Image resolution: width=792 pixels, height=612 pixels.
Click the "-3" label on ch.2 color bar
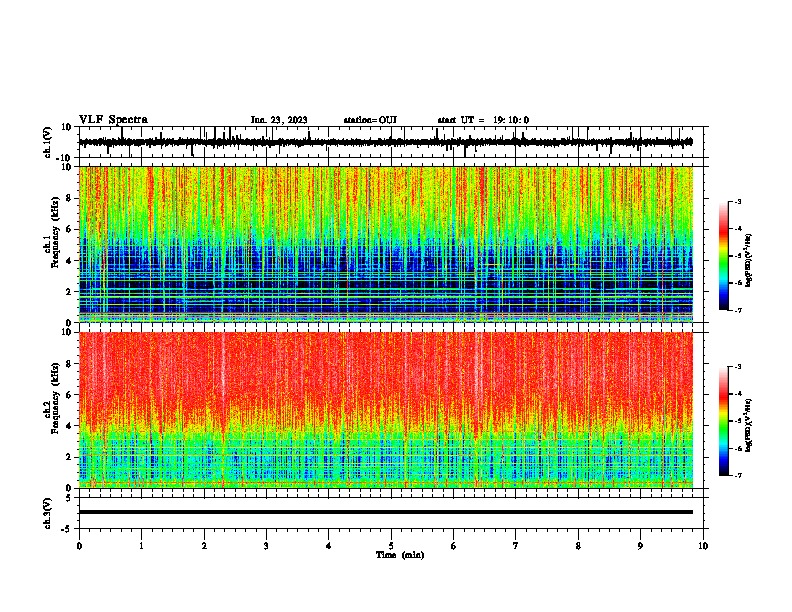coord(737,367)
